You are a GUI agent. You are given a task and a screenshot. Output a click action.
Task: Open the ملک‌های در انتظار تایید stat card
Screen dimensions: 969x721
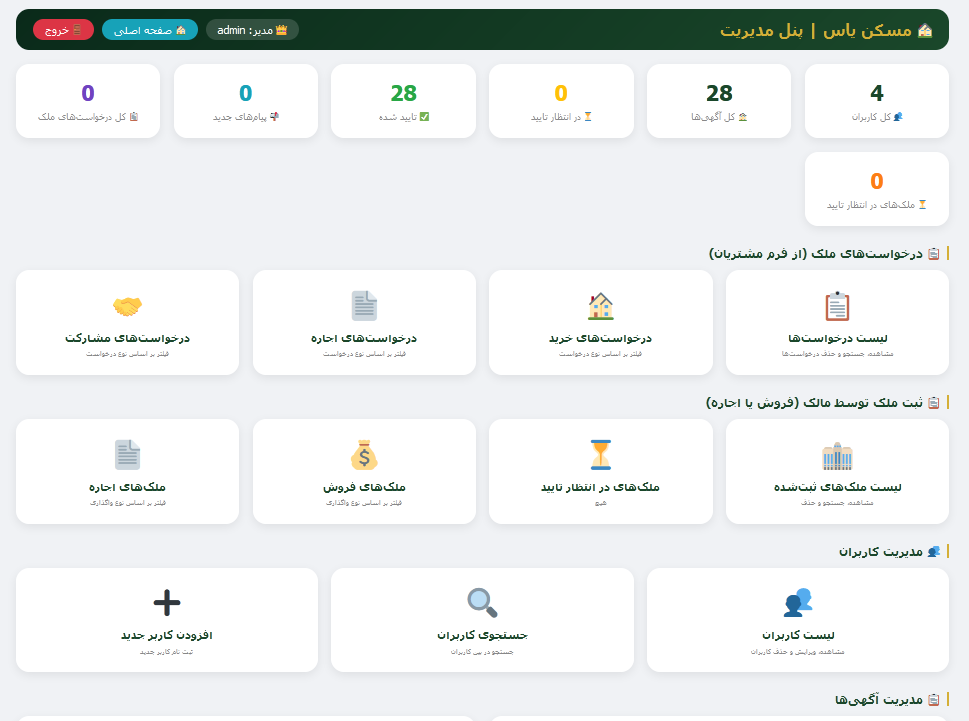pos(876,188)
